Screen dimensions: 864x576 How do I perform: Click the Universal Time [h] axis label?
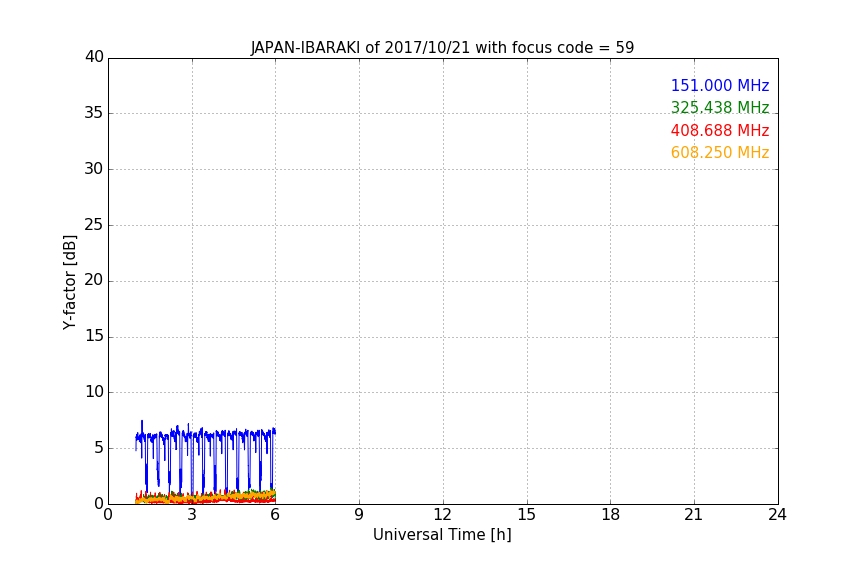442,535
